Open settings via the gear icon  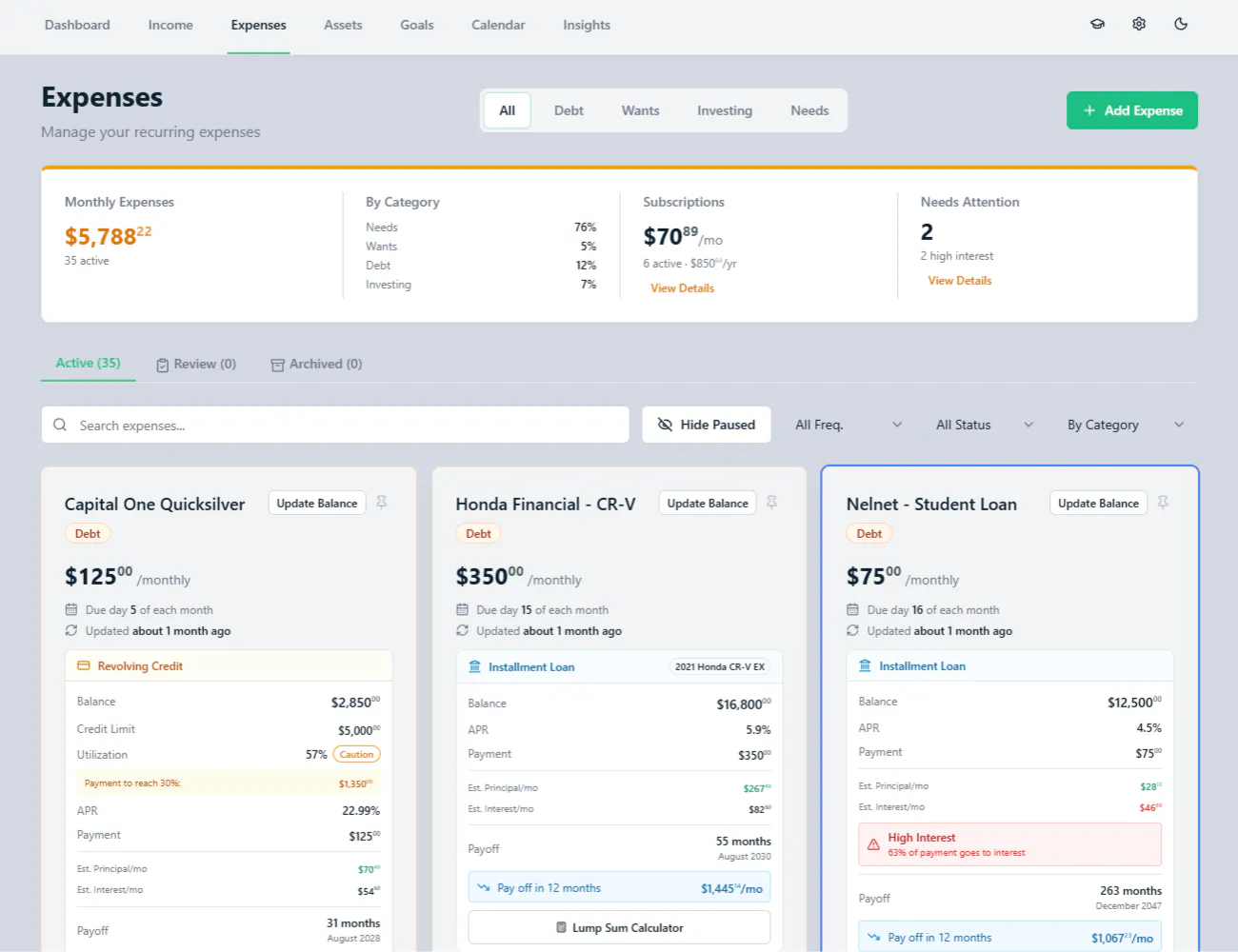tap(1139, 25)
